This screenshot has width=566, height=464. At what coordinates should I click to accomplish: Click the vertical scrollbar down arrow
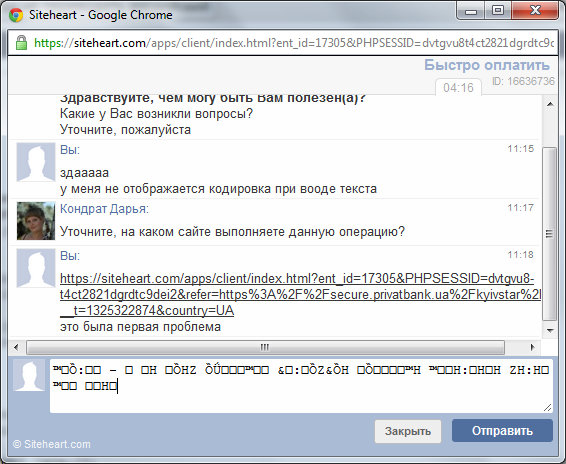point(550,330)
